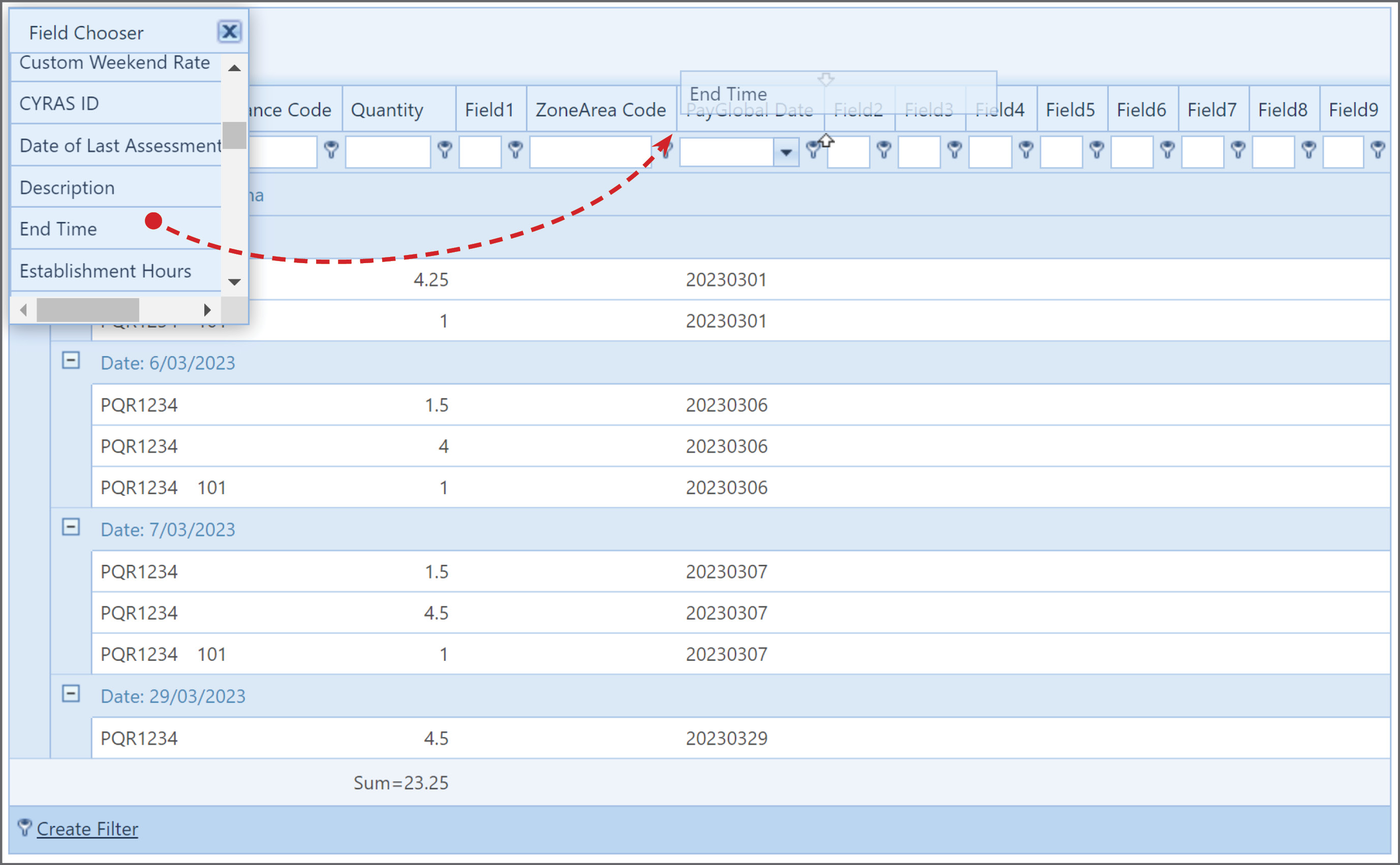Click the funnel icon beside Create Filter
This screenshot has height=865, width=1400.
coord(24,827)
